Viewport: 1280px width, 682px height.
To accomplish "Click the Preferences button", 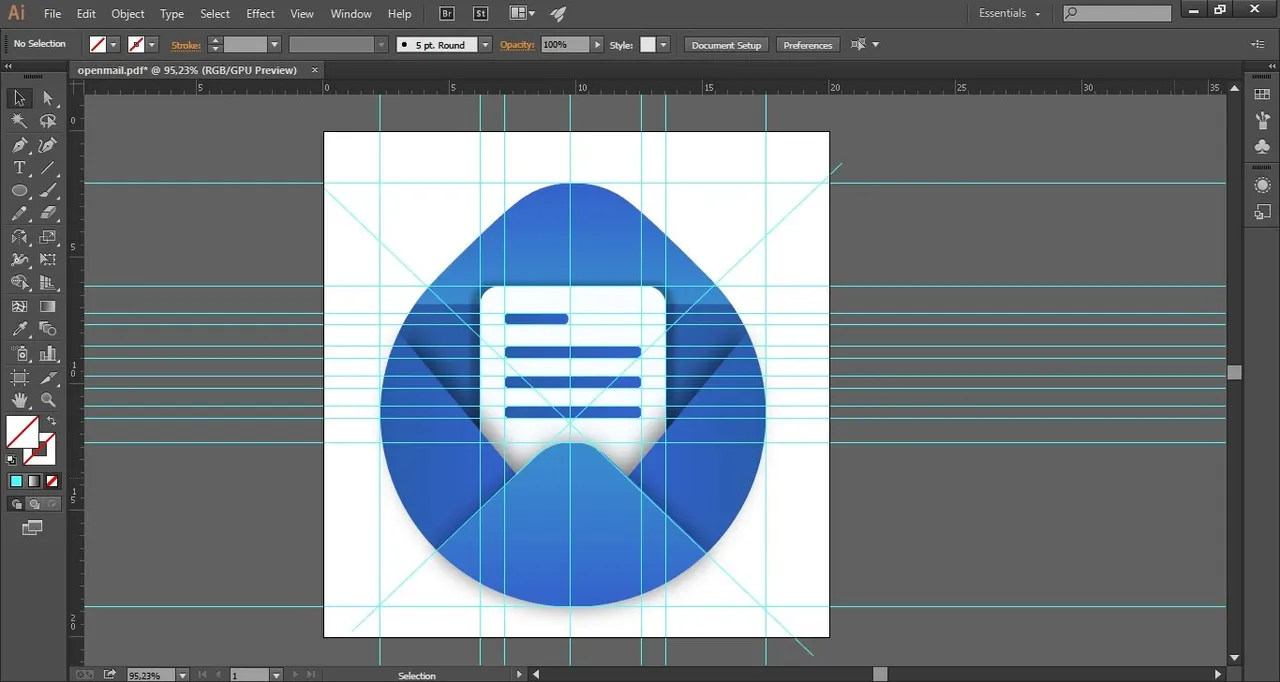I will point(808,45).
